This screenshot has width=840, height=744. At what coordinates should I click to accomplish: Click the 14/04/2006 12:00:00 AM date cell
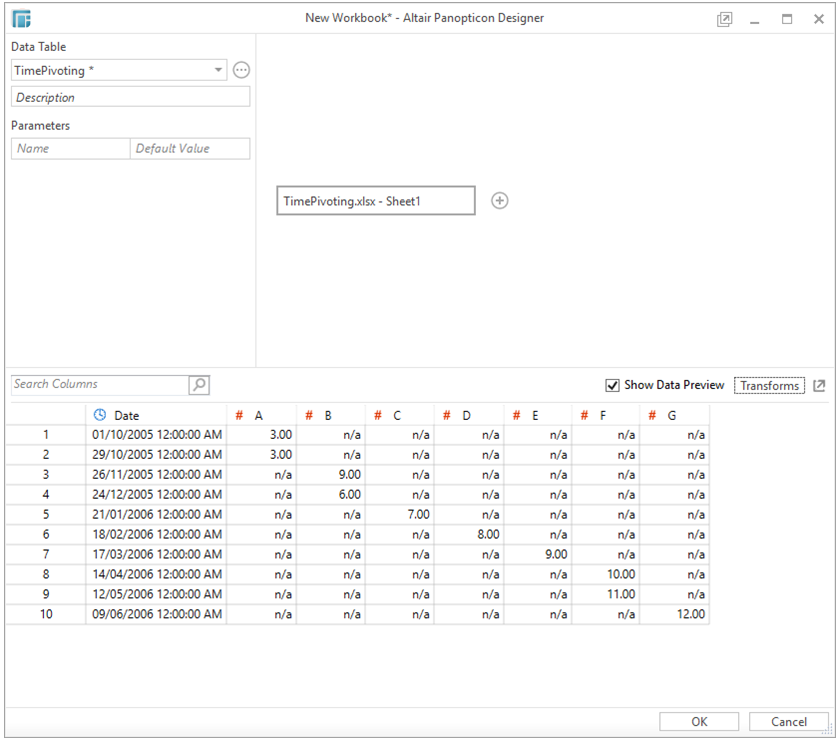[x=156, y=574]
